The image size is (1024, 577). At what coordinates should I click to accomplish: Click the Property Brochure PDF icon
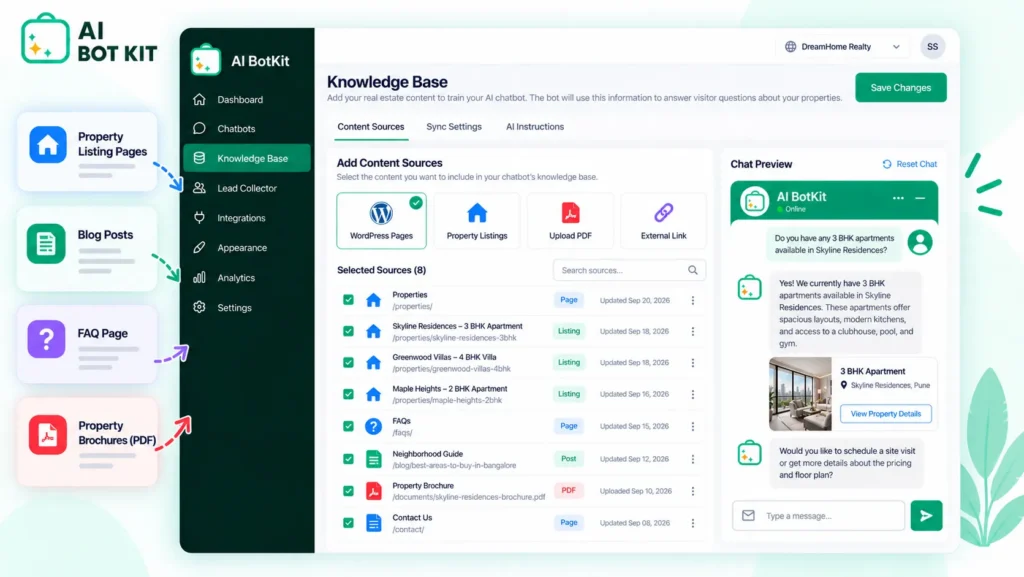pyautogui.click(x=374, y=491)
